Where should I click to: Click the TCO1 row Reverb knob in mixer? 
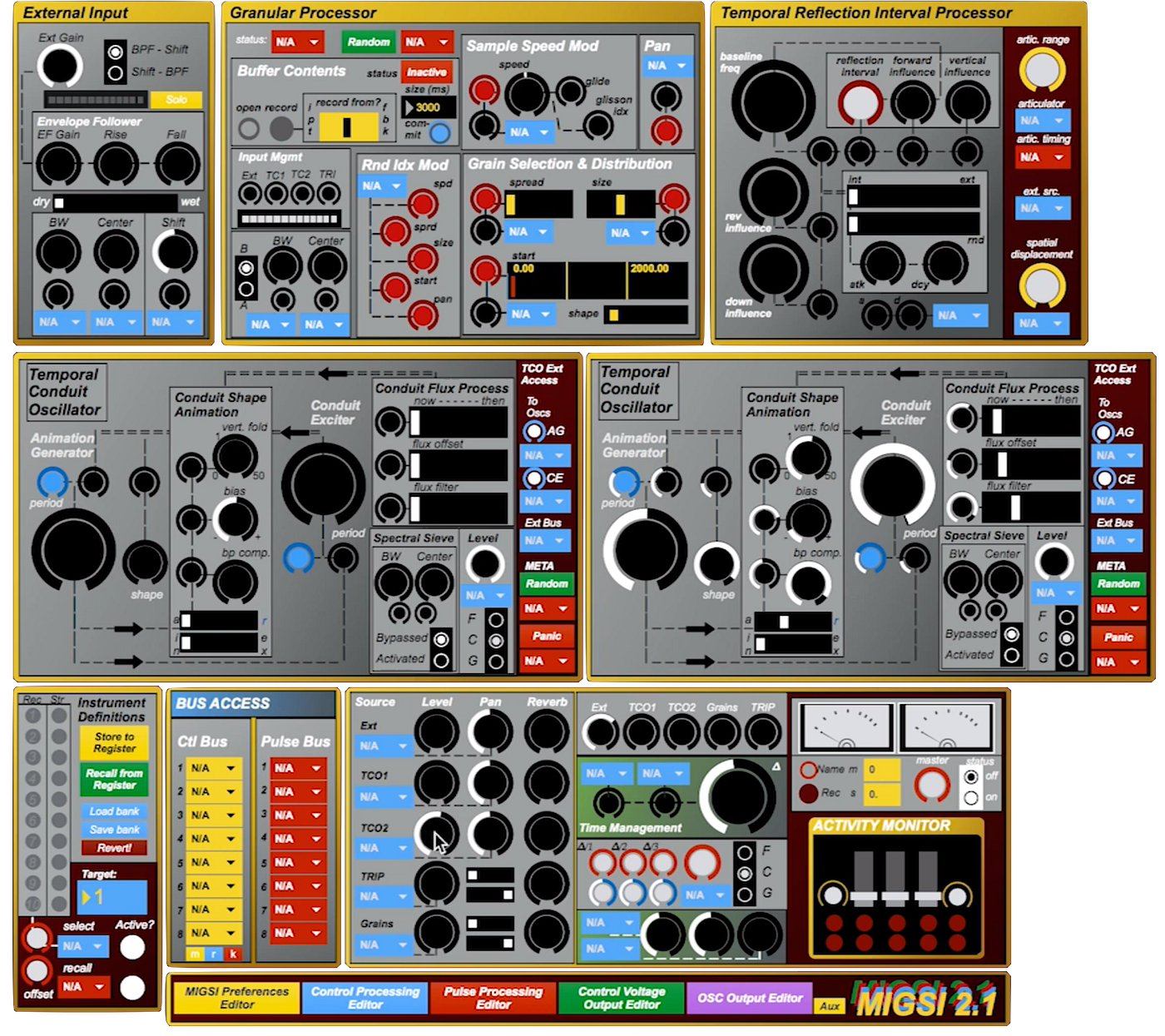pyautogui.click(x=546, y=783)
